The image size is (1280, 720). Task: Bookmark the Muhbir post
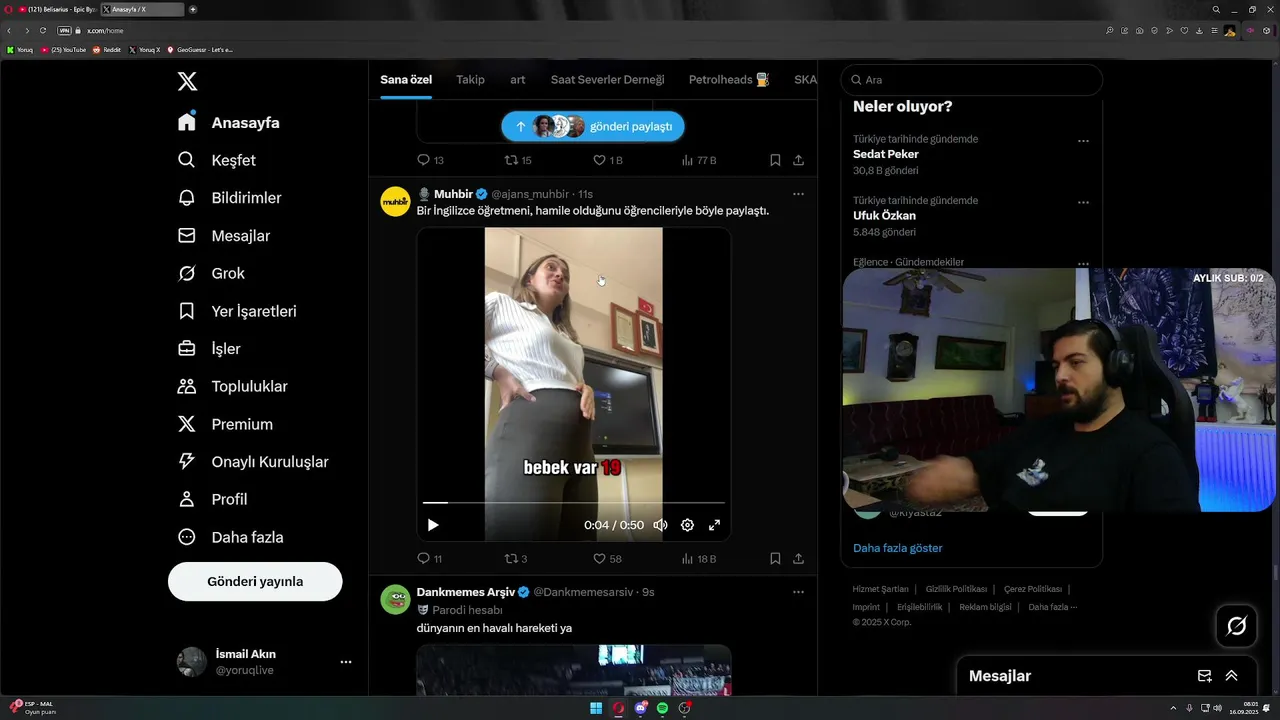(x=775, y=559)
